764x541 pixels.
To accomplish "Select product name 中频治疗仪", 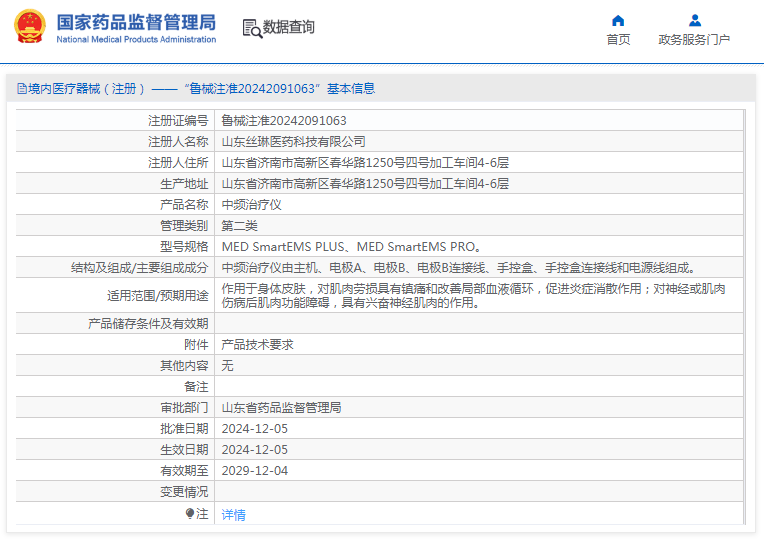I will pyautogui.click(x=251, y=204).
